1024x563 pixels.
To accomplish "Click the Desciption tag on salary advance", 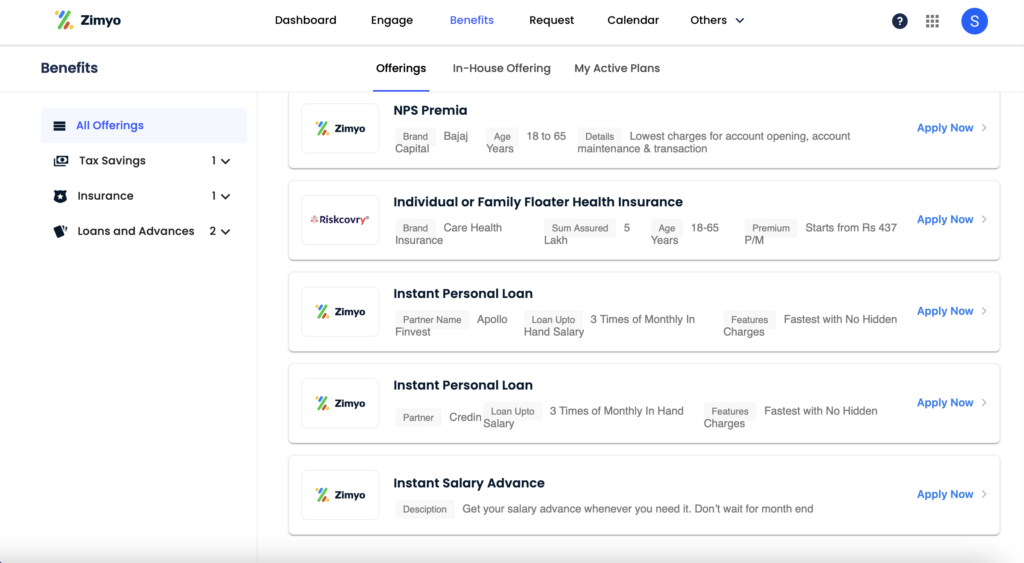I will (x=424, y=509).
